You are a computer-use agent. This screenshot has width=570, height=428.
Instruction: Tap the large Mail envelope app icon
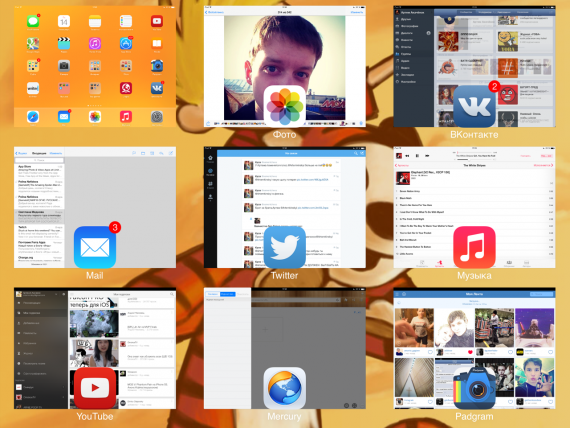[x=95, y=247]
